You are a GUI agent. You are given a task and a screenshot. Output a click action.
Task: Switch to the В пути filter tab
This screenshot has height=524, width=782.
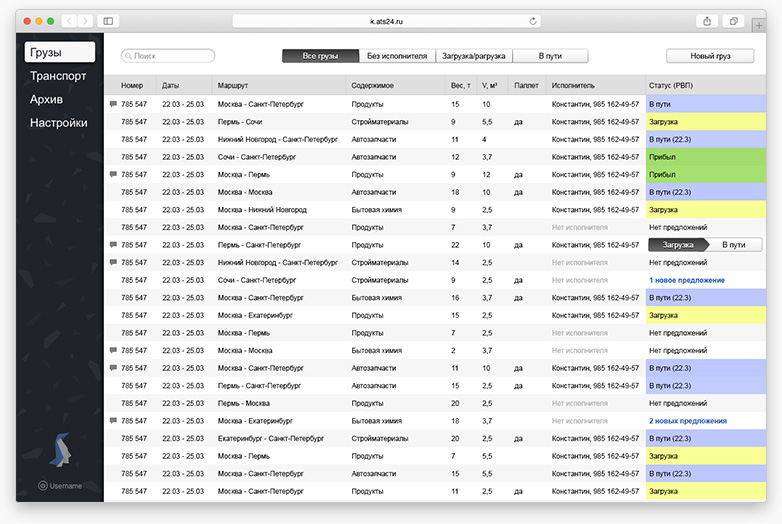coord(551,56)
